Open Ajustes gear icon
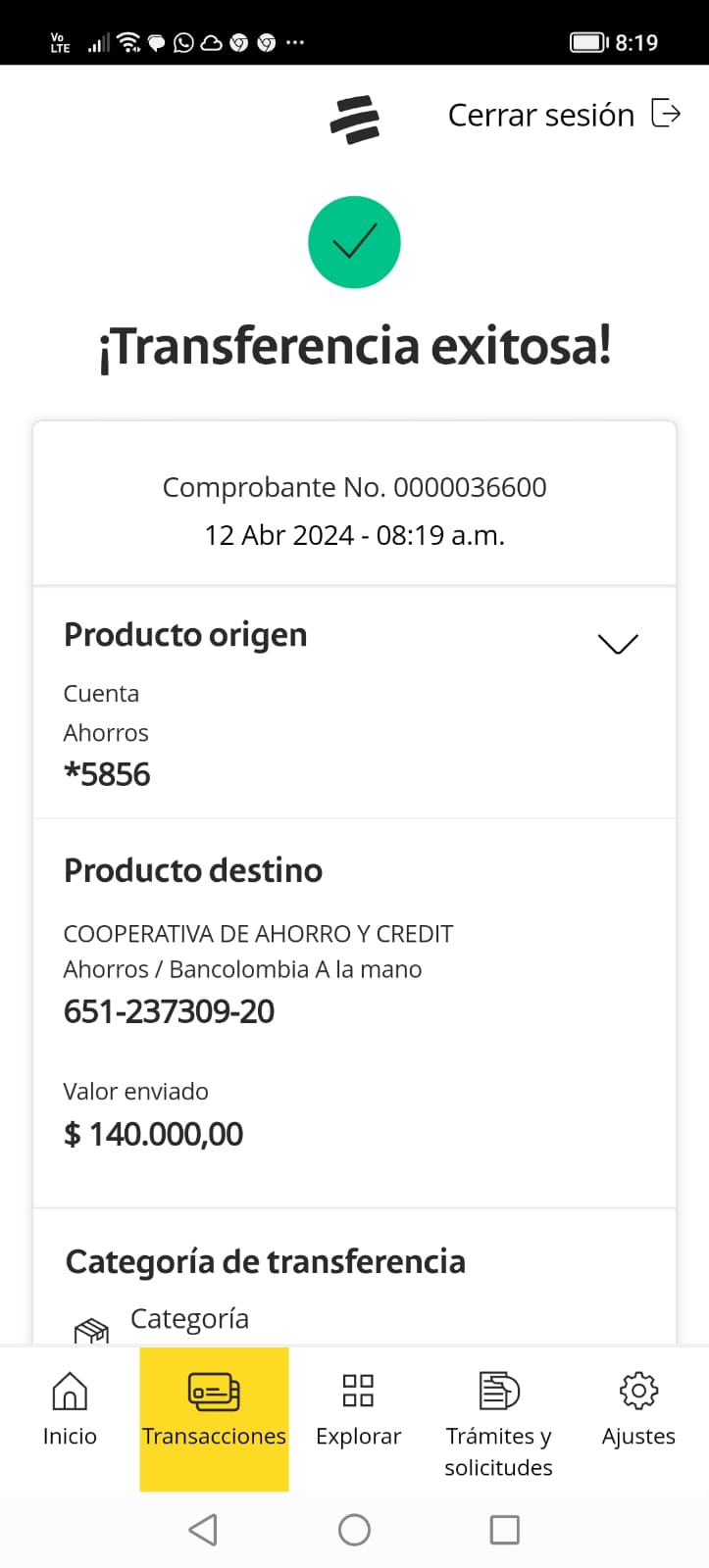The width and height of the screenshot is (709, 1568). (x=638, y=1391)
